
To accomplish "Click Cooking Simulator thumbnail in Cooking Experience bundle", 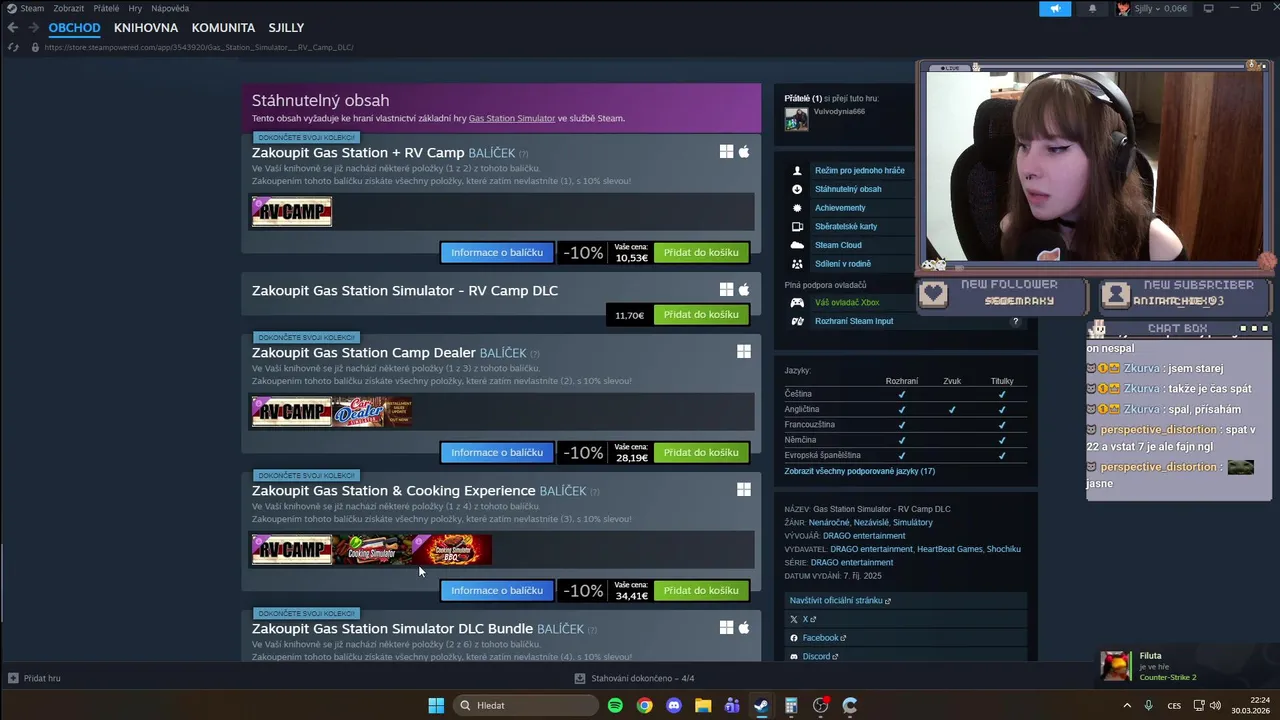I will pos(372,550).
